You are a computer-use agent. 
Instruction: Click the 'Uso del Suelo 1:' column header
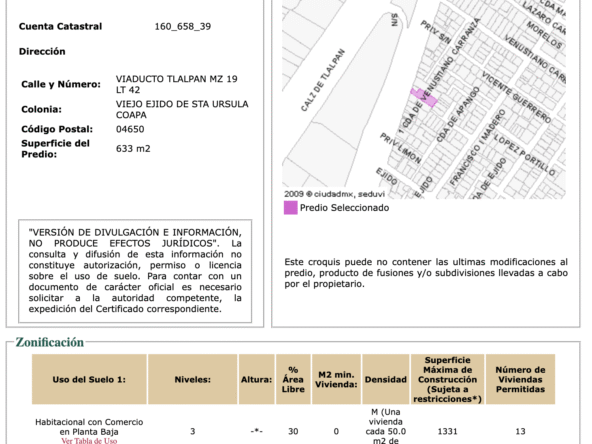(x=89, y=379)
